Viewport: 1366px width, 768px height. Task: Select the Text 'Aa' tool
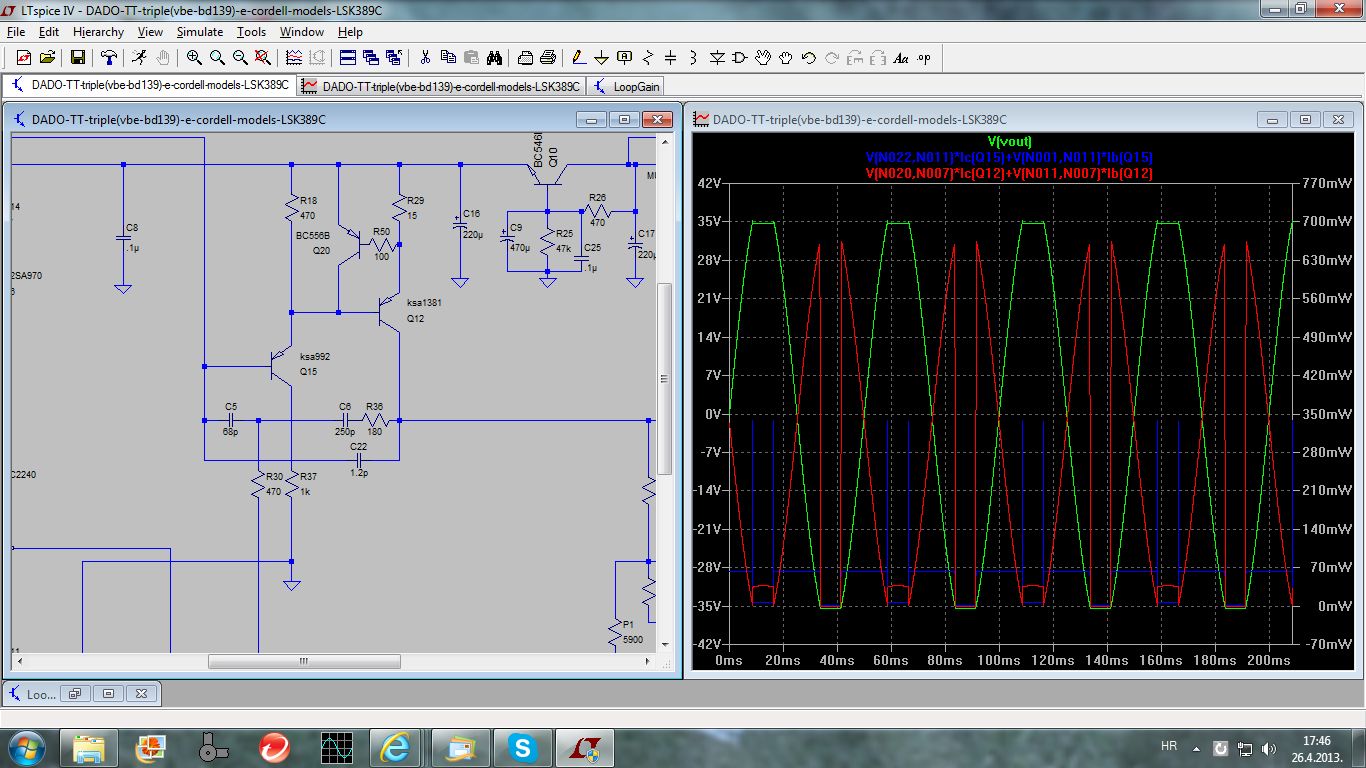click(x=901, y=57)
